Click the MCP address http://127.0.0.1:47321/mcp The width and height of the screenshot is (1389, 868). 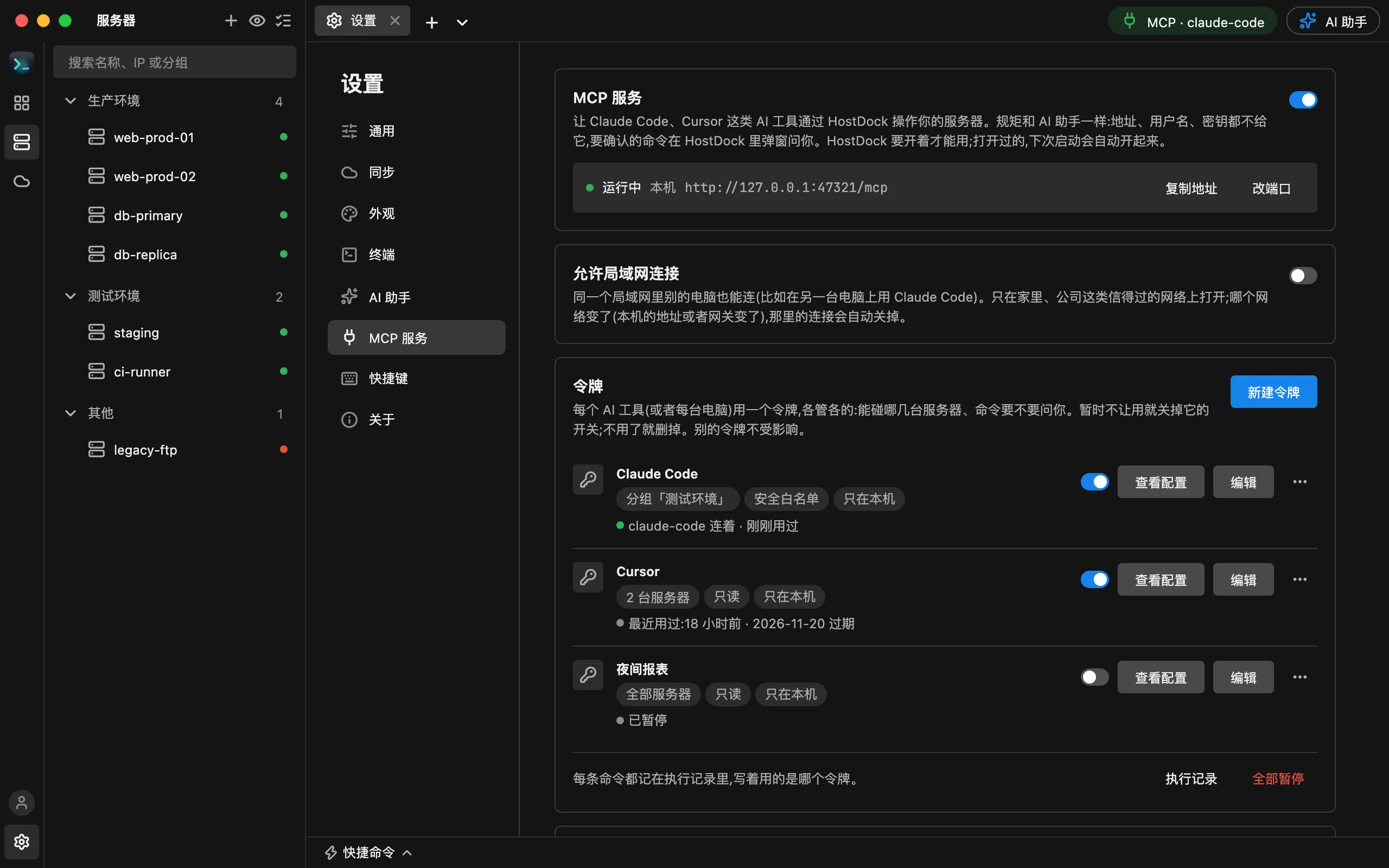(x=786, y=187)
